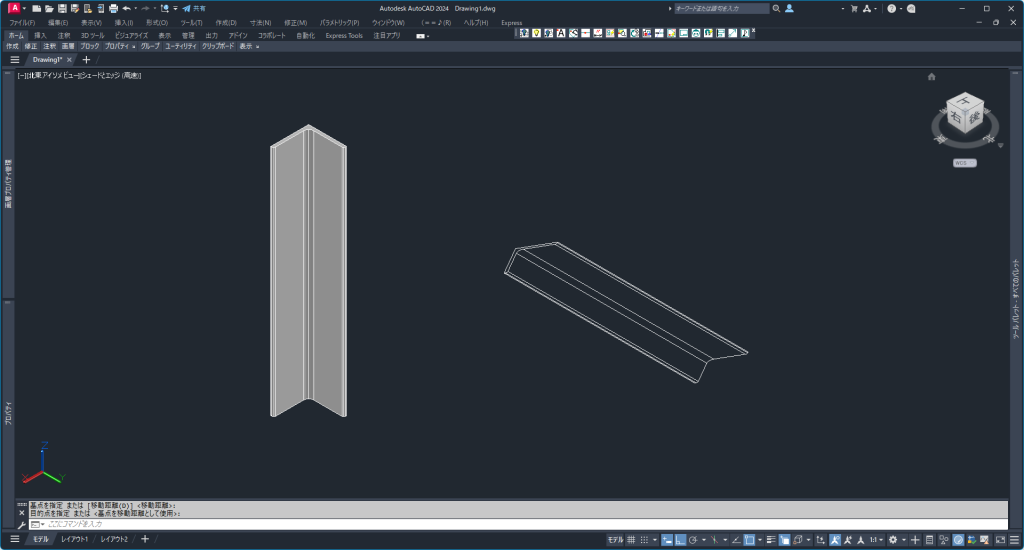Screen dimensions: 1024x550
Task: Toggle the drawing grid display
Action: tap(631, 540)
